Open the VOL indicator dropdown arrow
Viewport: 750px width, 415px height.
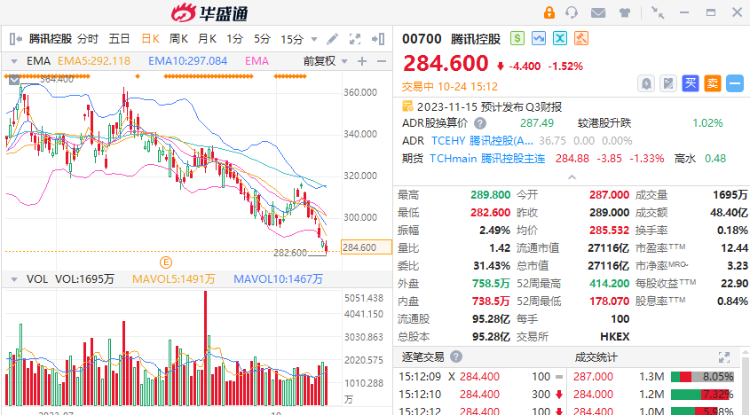click(x=14, y=279)
